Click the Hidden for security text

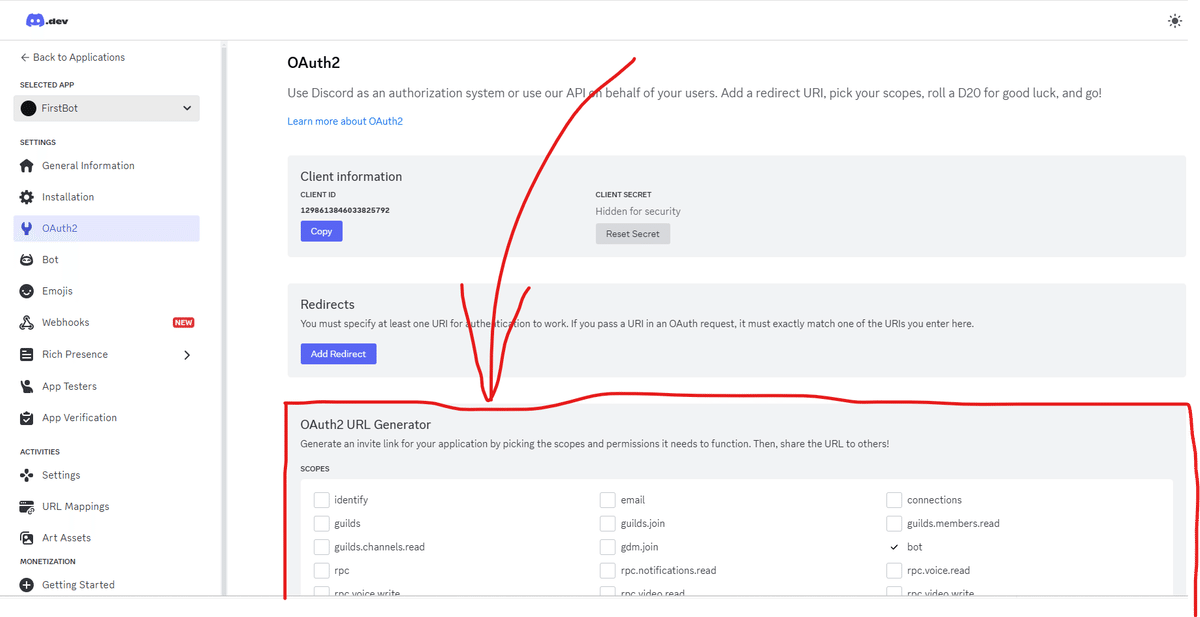click(x=638, y=211)
